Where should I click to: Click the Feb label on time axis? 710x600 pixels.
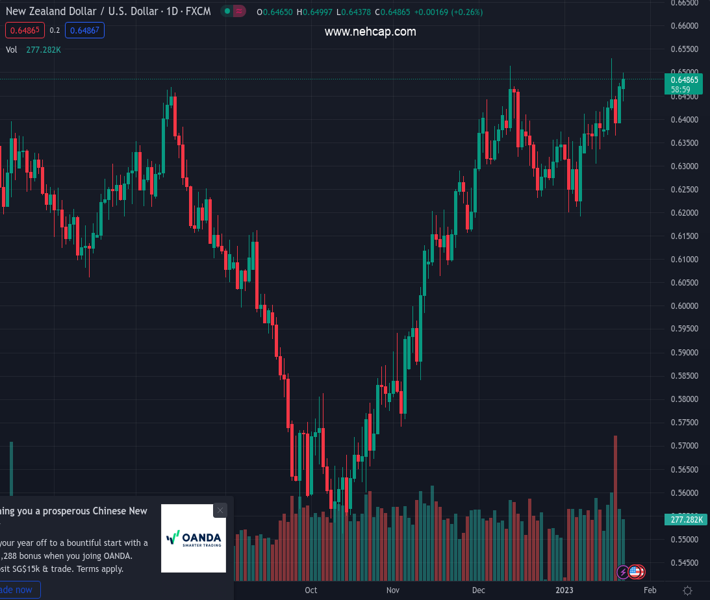(x=649, y=591)
